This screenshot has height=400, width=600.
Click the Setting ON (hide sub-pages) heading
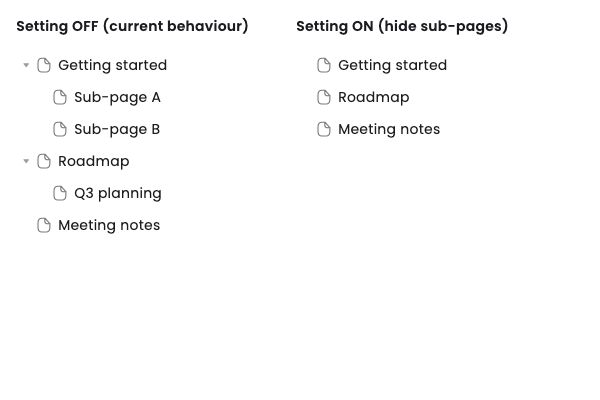[402, 26]
